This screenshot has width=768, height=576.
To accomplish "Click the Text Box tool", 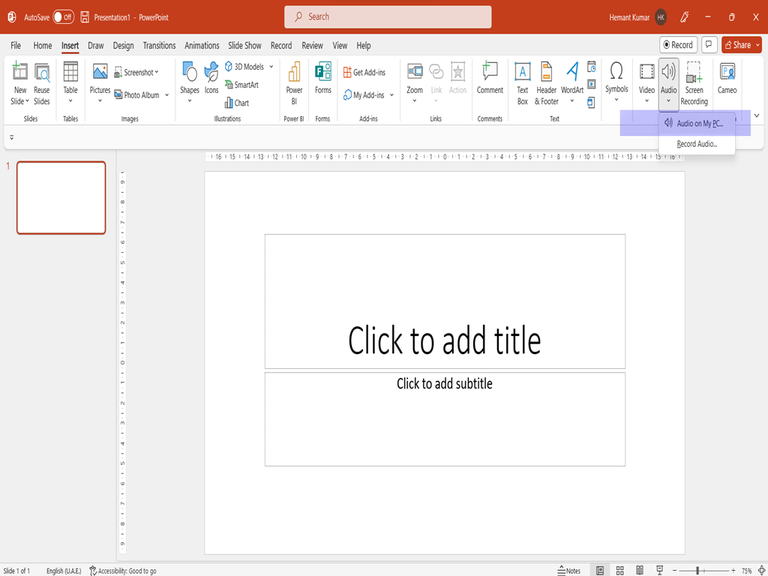I will [522, 80].
